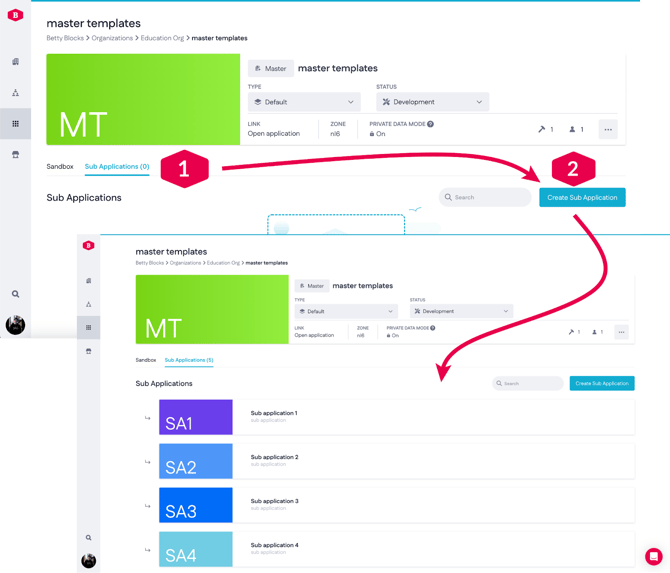Expand the Status dropdown showing Development in top panel
670x573 pixels.
[x=432, y=102]
